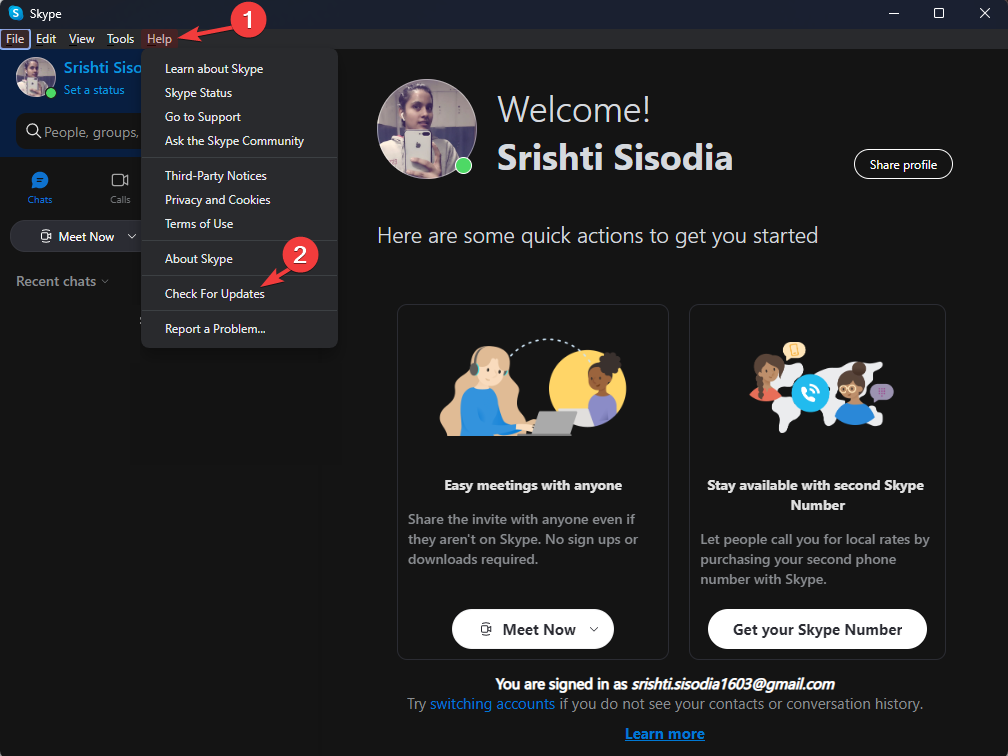Image resolution: width=1008 pixels, height=756 pixels.
Task: Minimize the Skype window
Action: [x=895, y=13]
